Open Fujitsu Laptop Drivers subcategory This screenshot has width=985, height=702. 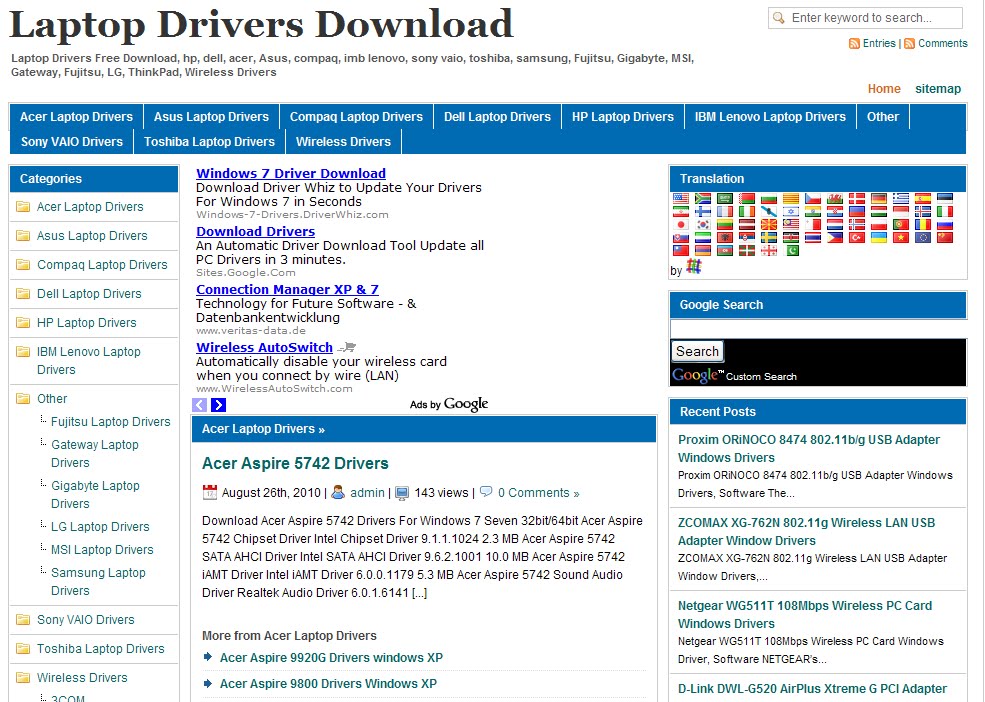tap(111, 422)
